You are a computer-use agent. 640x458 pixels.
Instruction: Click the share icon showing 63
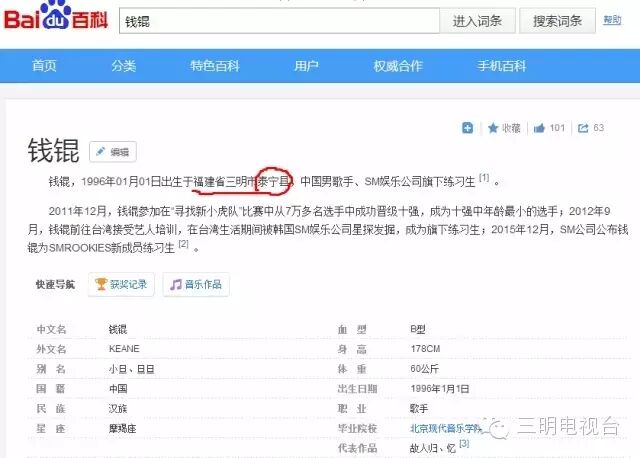pos(583,128)
